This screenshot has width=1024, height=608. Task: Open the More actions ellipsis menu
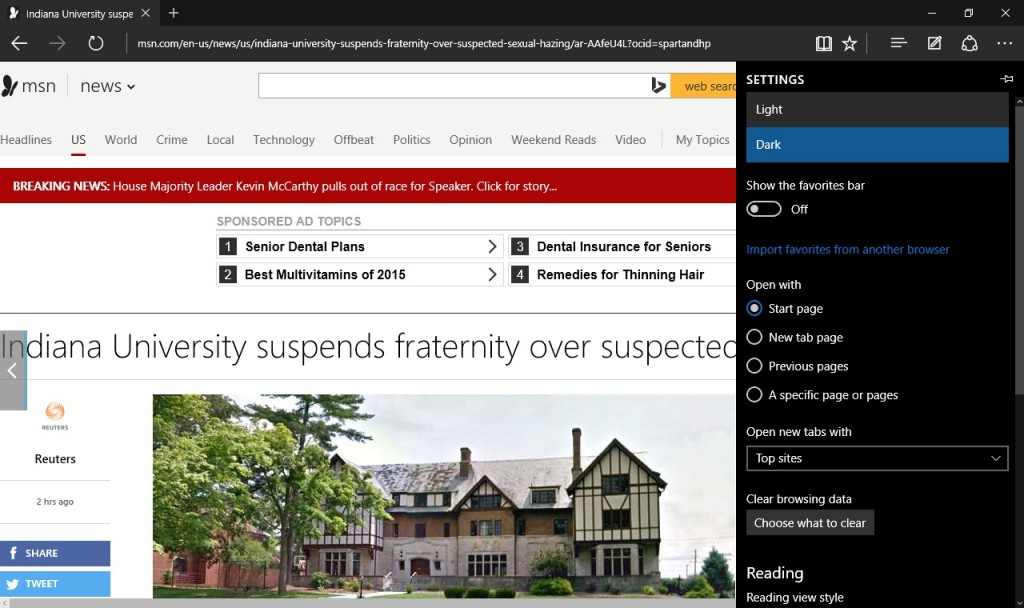coord(1004,43)
